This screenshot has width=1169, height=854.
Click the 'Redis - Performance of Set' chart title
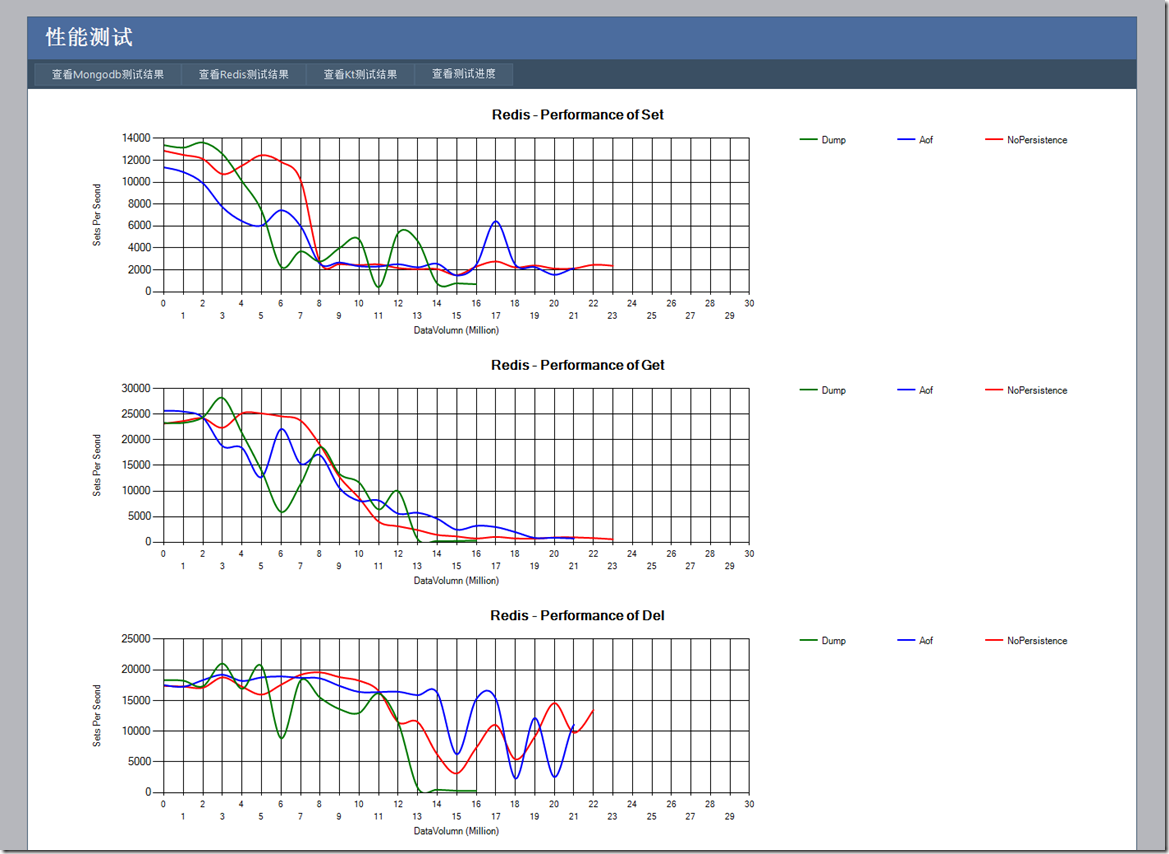pyautogui.click(x=578, y=115)
